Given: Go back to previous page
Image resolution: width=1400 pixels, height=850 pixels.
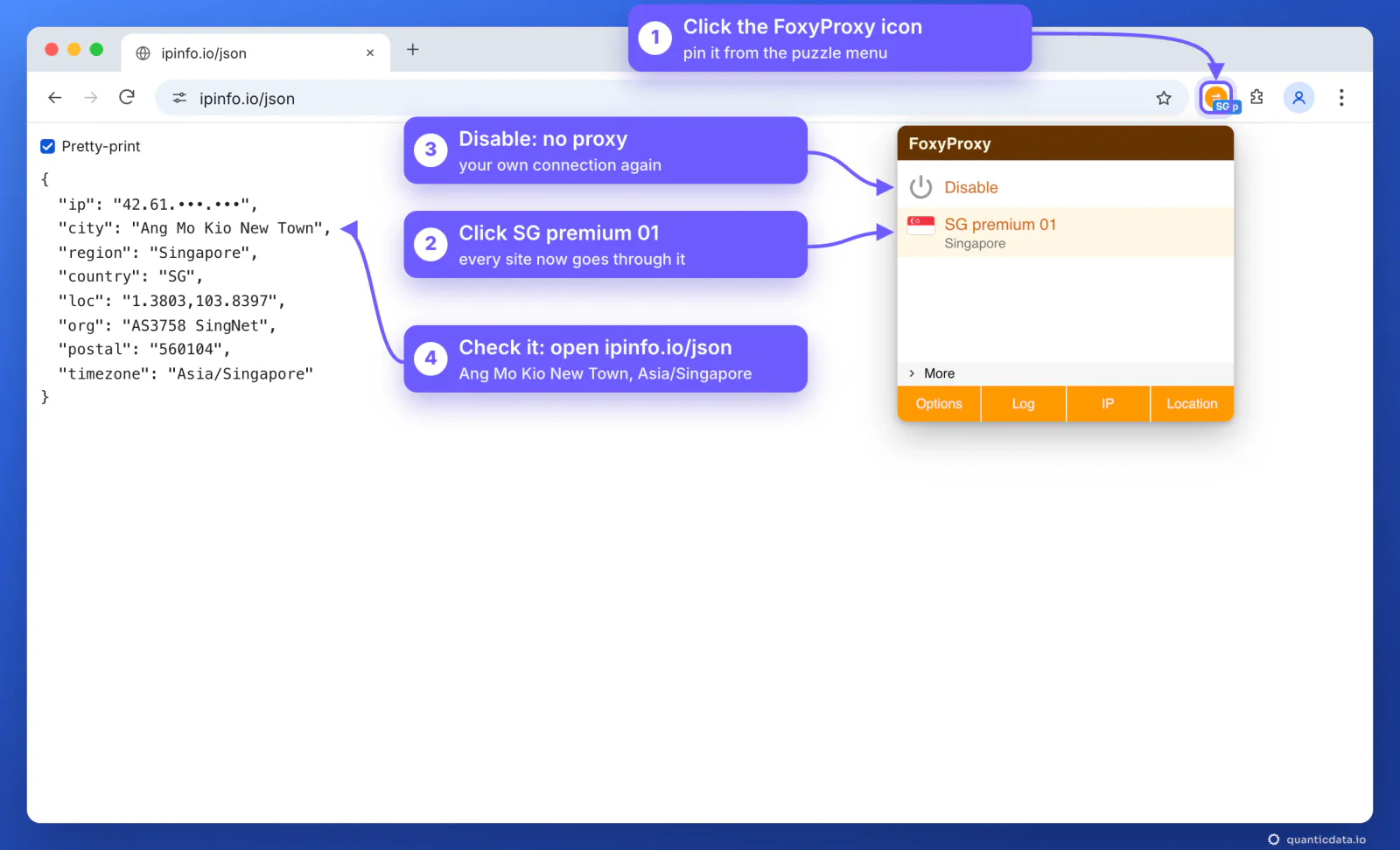Looking at the screenshot, I should tap(55, 97).
